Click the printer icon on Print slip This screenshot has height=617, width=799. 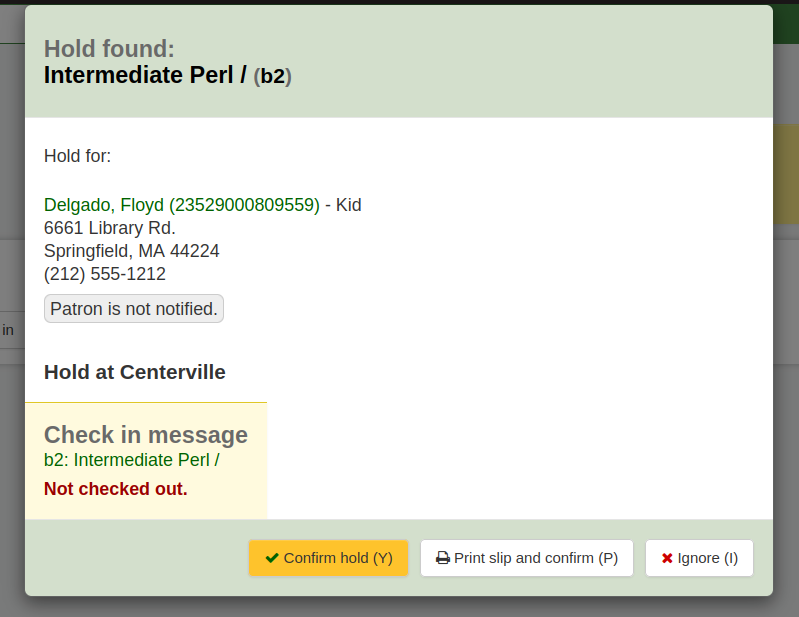coord(443,558)
